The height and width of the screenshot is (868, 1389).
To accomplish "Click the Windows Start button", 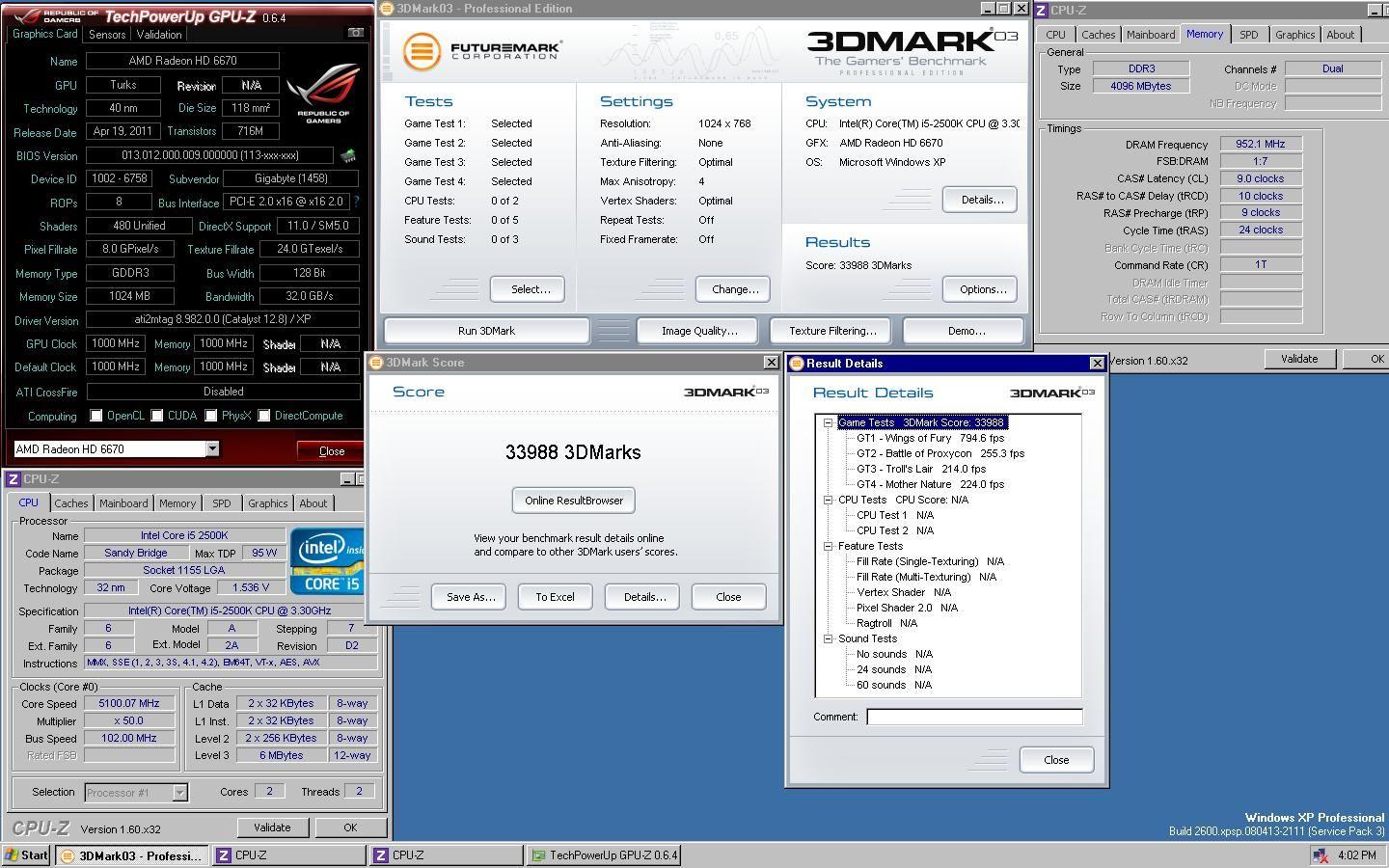I will coord(26,855).
